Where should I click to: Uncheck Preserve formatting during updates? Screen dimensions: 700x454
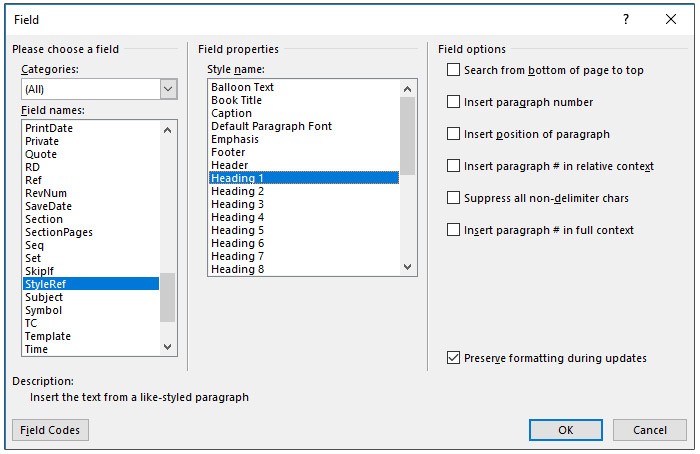pos(454,358)
